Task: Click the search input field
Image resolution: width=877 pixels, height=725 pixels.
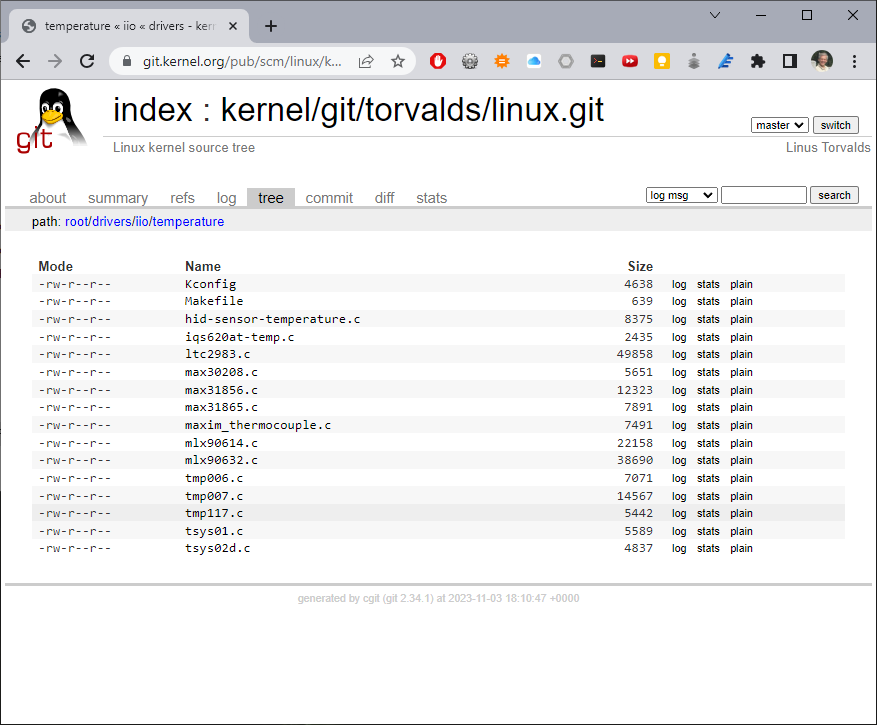Action: 763,194
